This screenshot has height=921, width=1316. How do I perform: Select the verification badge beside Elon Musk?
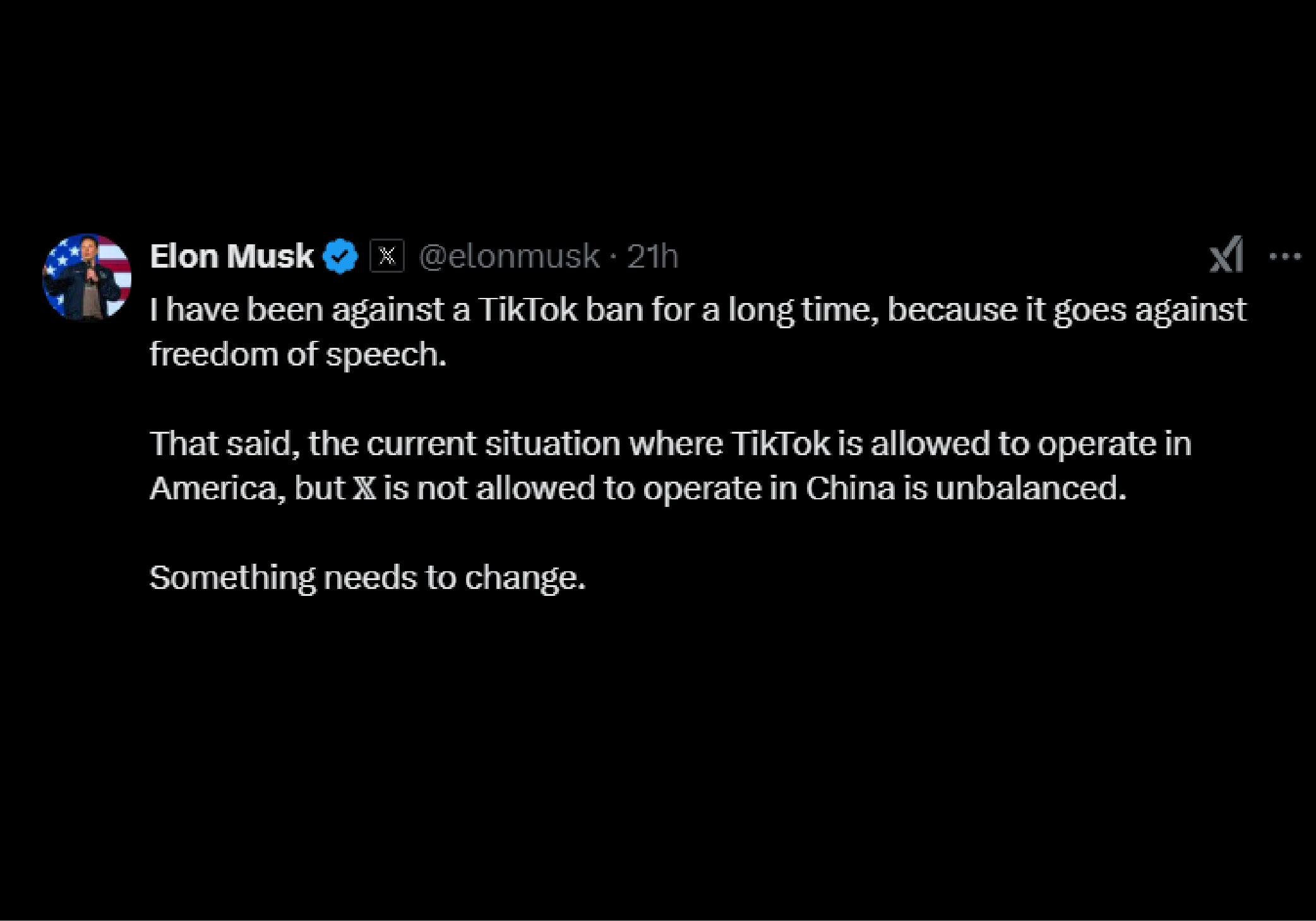point(340,255)
